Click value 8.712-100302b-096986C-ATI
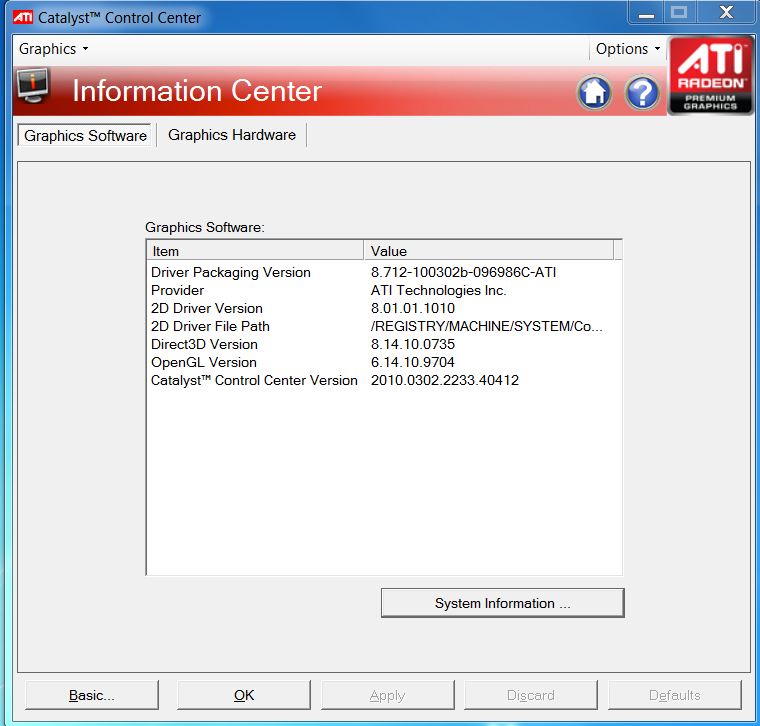Screen dimensions: 760x726 click(463, 272)
